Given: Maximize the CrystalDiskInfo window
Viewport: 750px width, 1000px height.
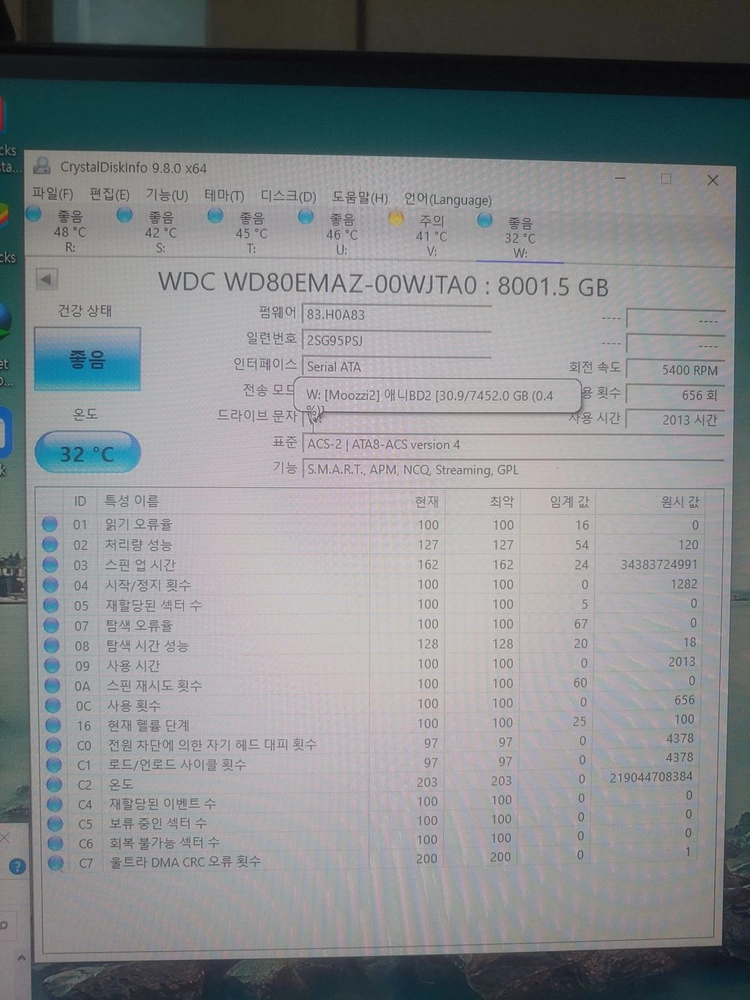Looking at the screenshot, I should click(x=666, y=179).
